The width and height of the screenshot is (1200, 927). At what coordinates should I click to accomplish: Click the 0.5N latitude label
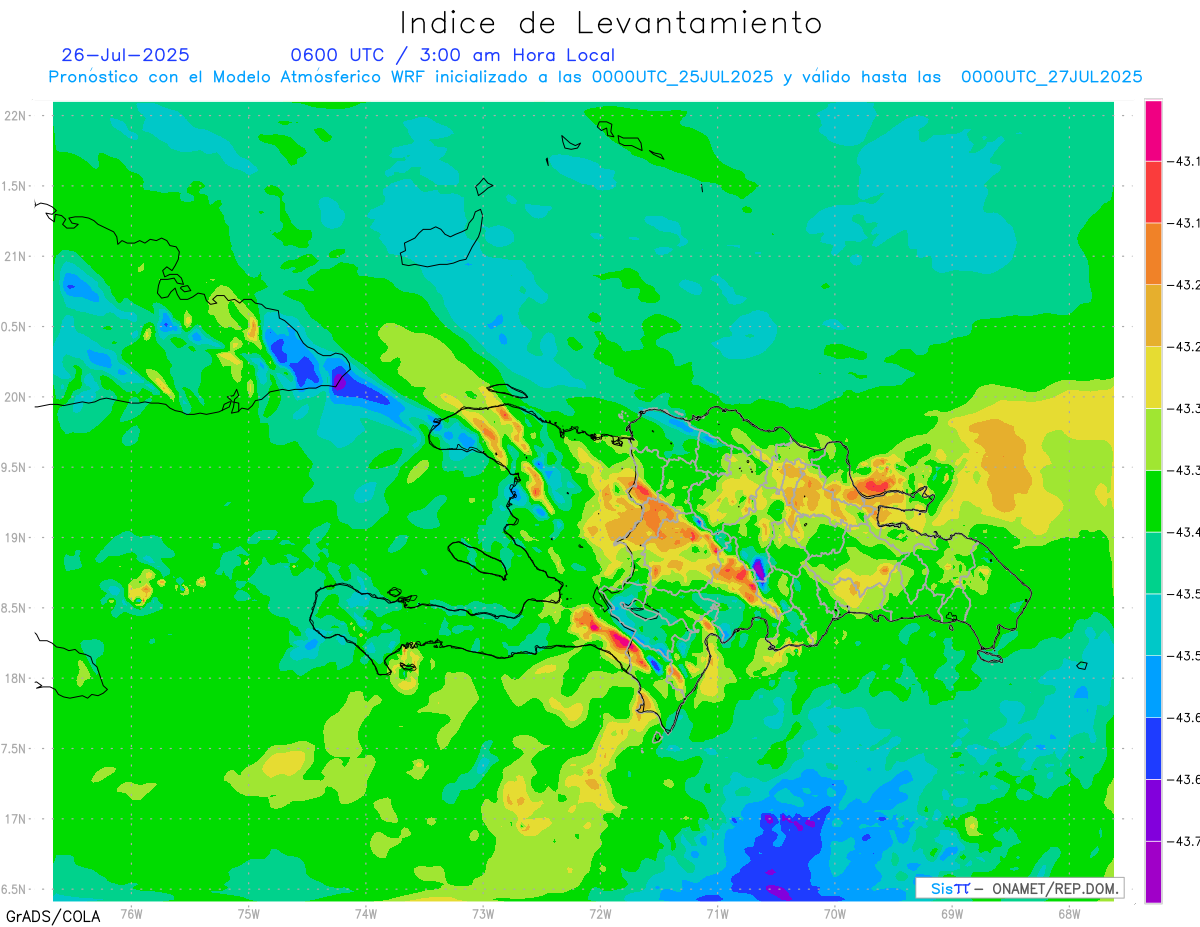tap(13, 327)
